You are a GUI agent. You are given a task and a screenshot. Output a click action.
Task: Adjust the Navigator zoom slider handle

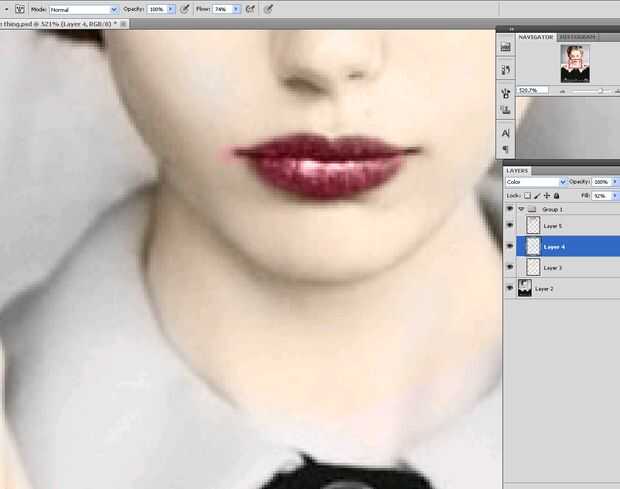pyautogui.click(x=601, y=91)
